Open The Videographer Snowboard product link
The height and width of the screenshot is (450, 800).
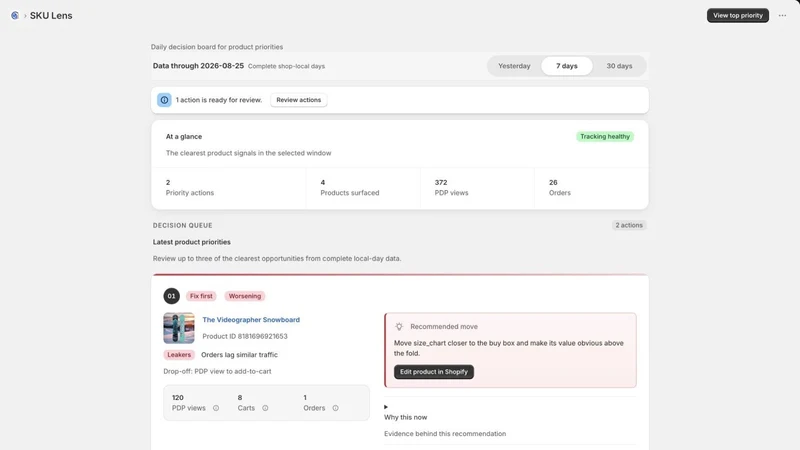click(251, 320)
